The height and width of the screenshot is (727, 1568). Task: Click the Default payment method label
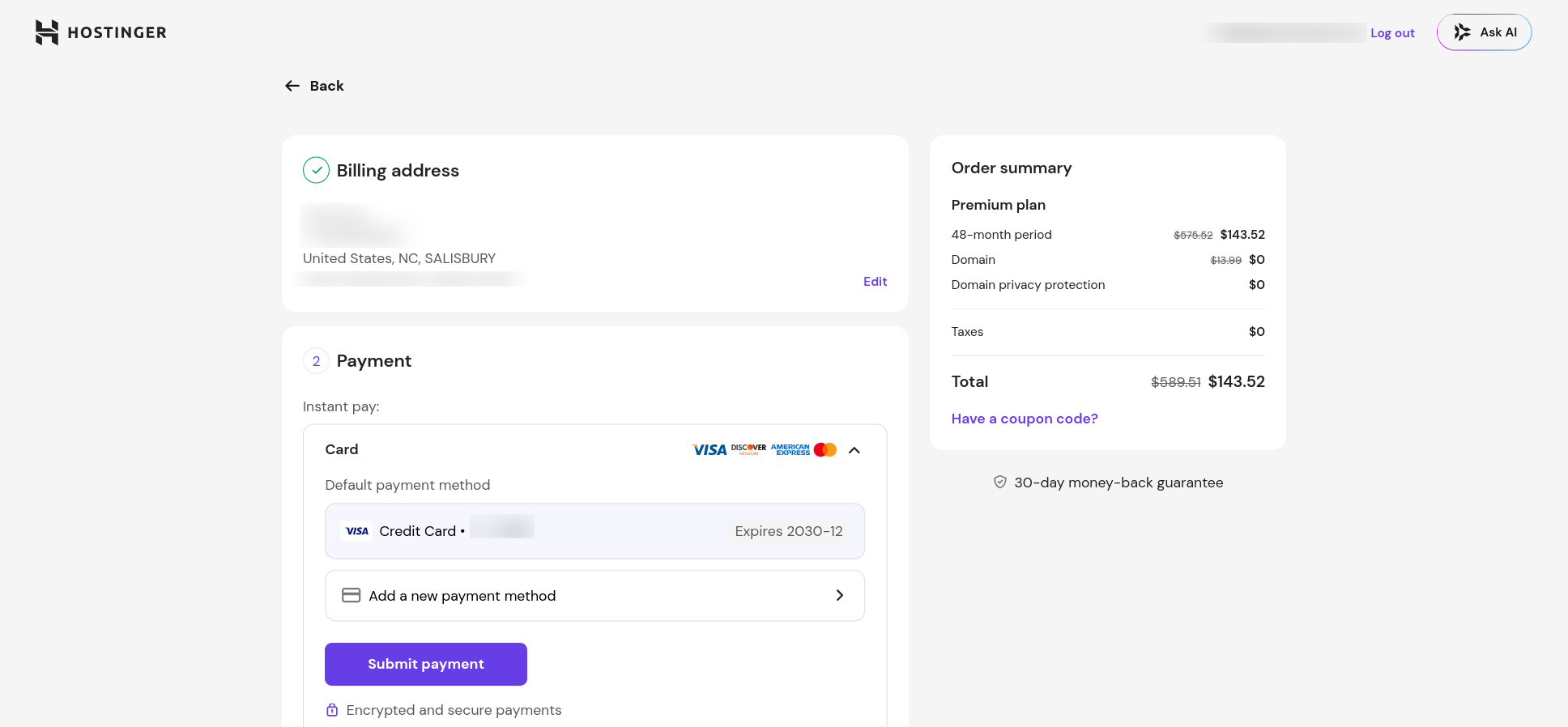[407, 485]
